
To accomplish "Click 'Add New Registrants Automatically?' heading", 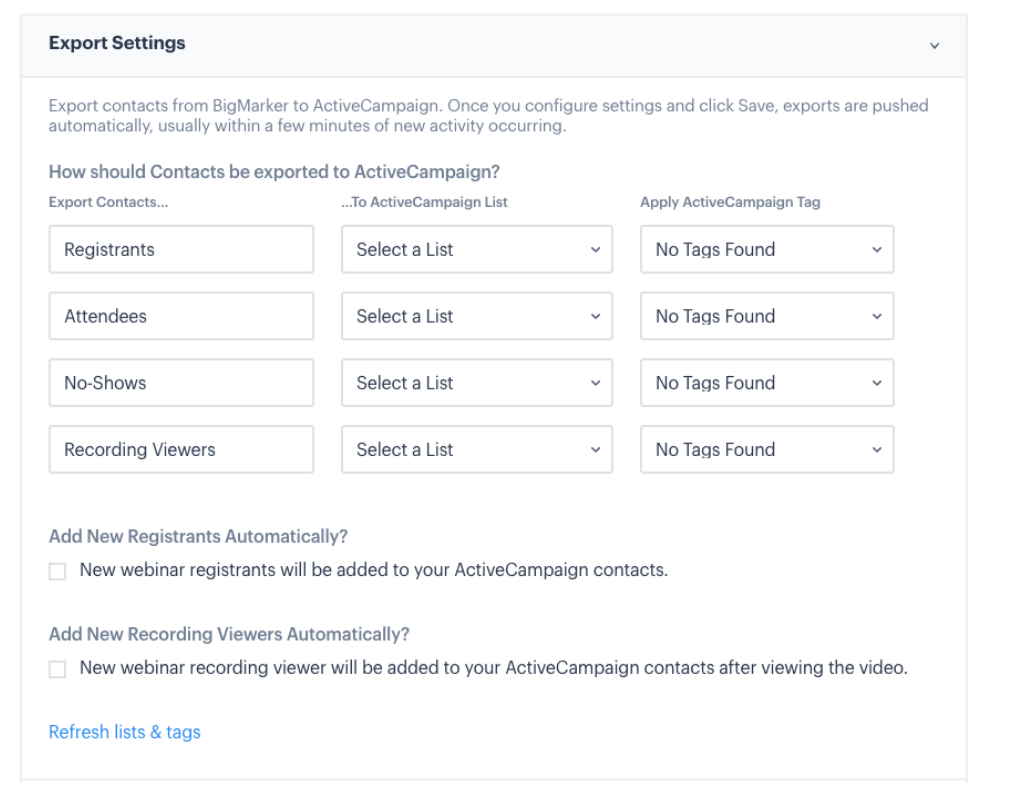I will (198, 536).
